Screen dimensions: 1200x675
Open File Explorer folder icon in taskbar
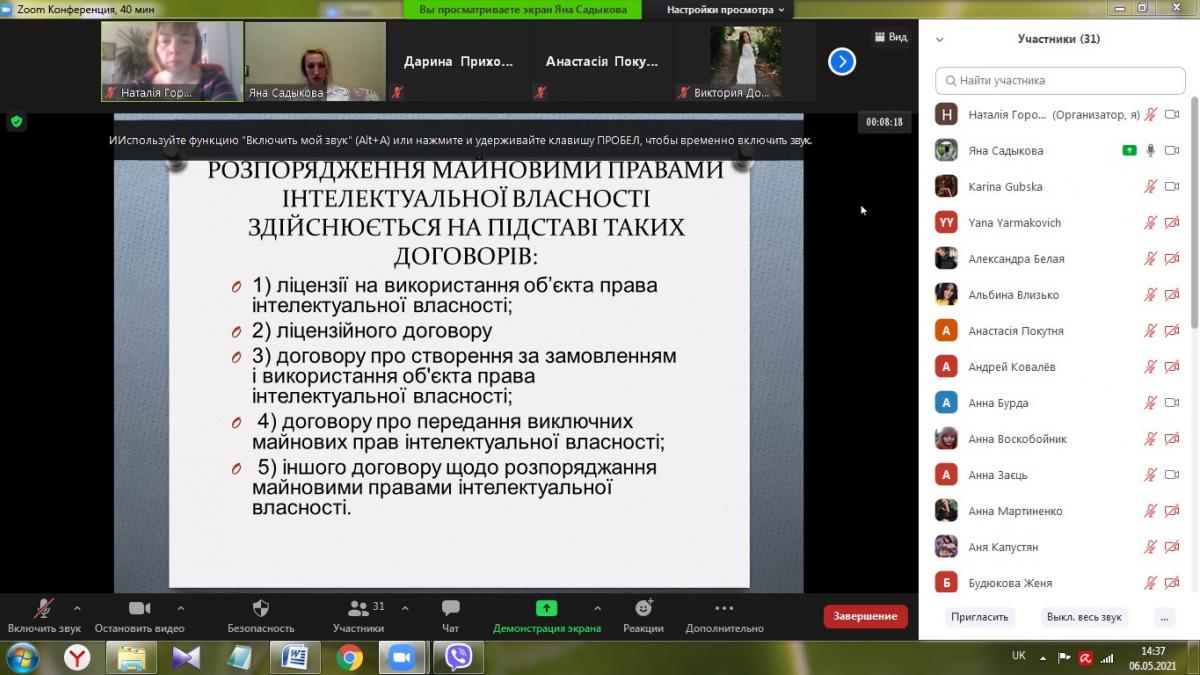131,657
